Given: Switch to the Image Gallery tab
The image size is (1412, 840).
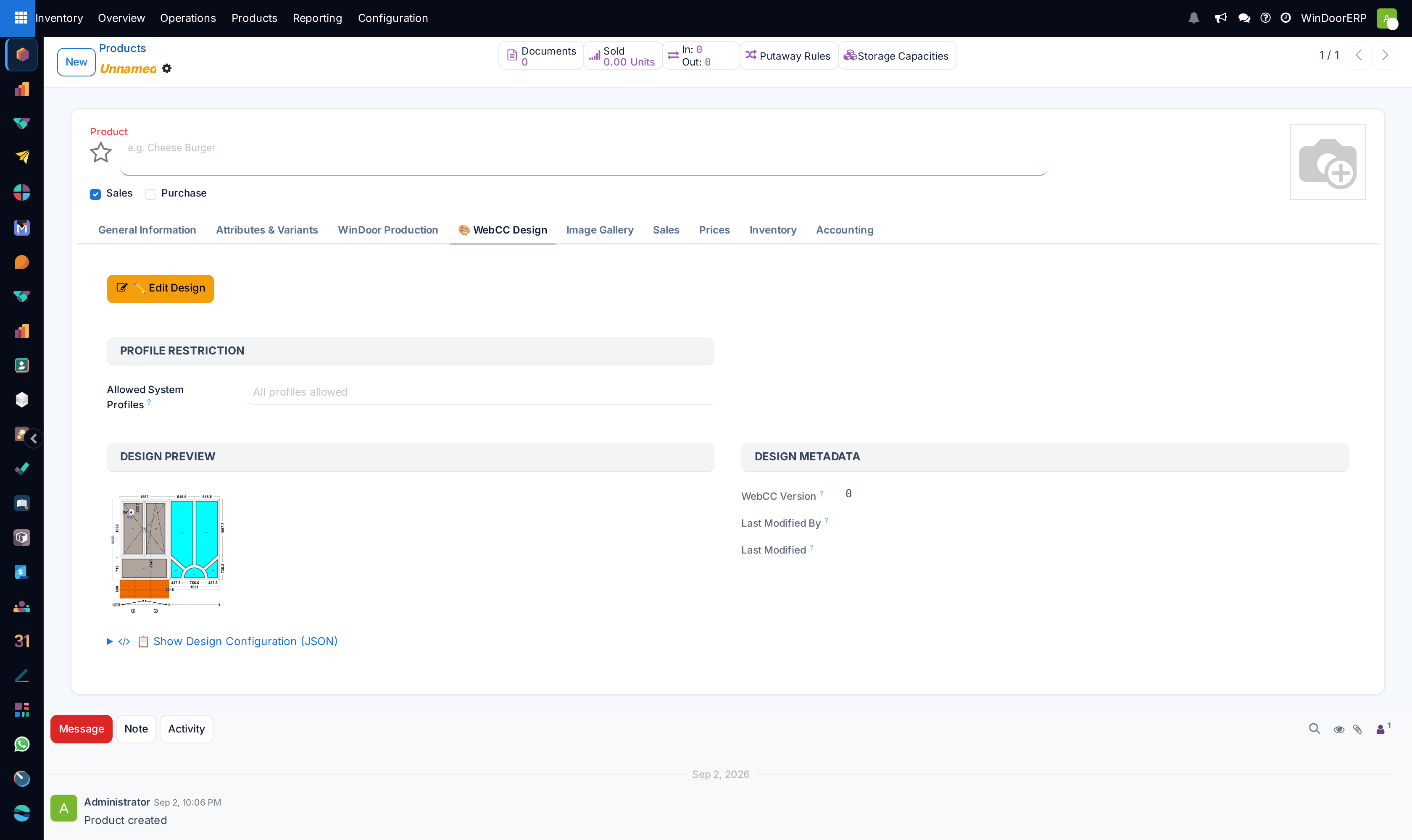Looking at the screenshot, I should 600,230.
